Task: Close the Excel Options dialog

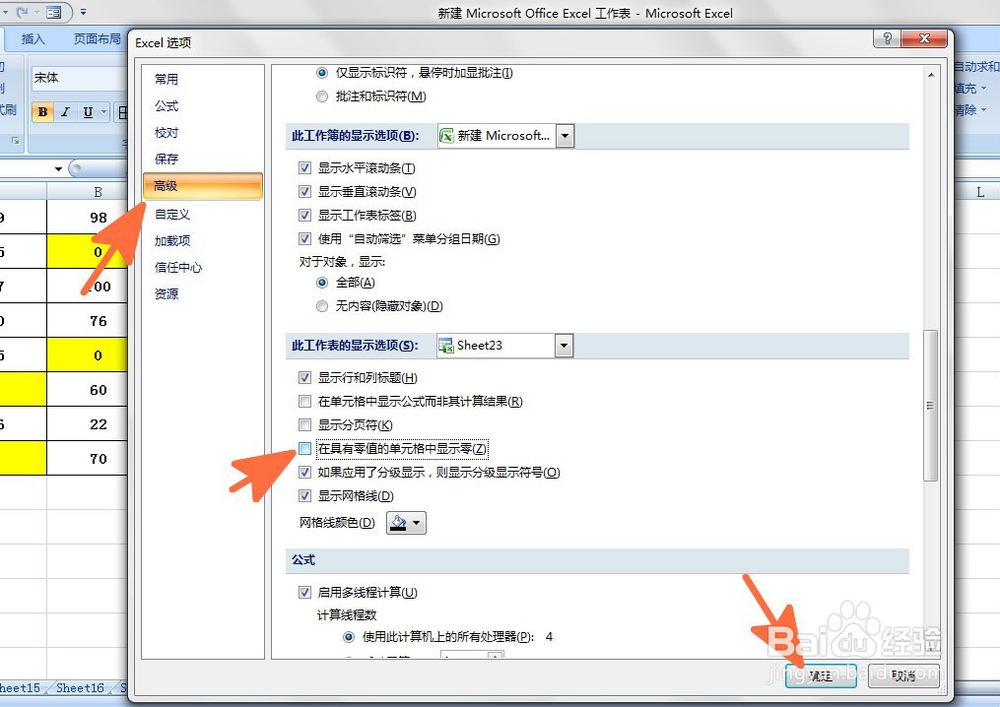Action: point(924,39)
